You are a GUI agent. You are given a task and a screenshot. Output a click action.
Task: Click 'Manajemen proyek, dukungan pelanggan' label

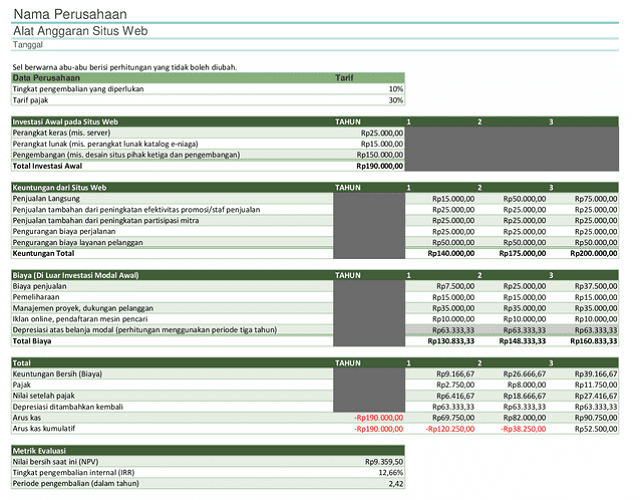click(83, 308)
